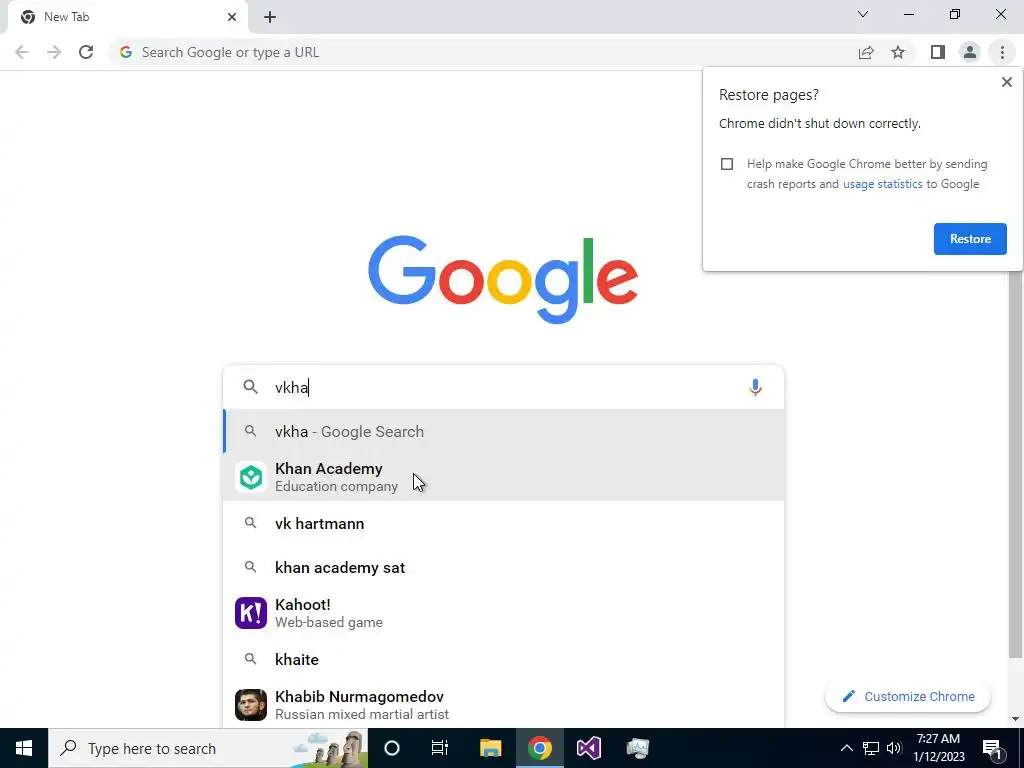1024x768 pixels.
Task: Click the page vertical scrollbar
Action: coord(1015,457)
